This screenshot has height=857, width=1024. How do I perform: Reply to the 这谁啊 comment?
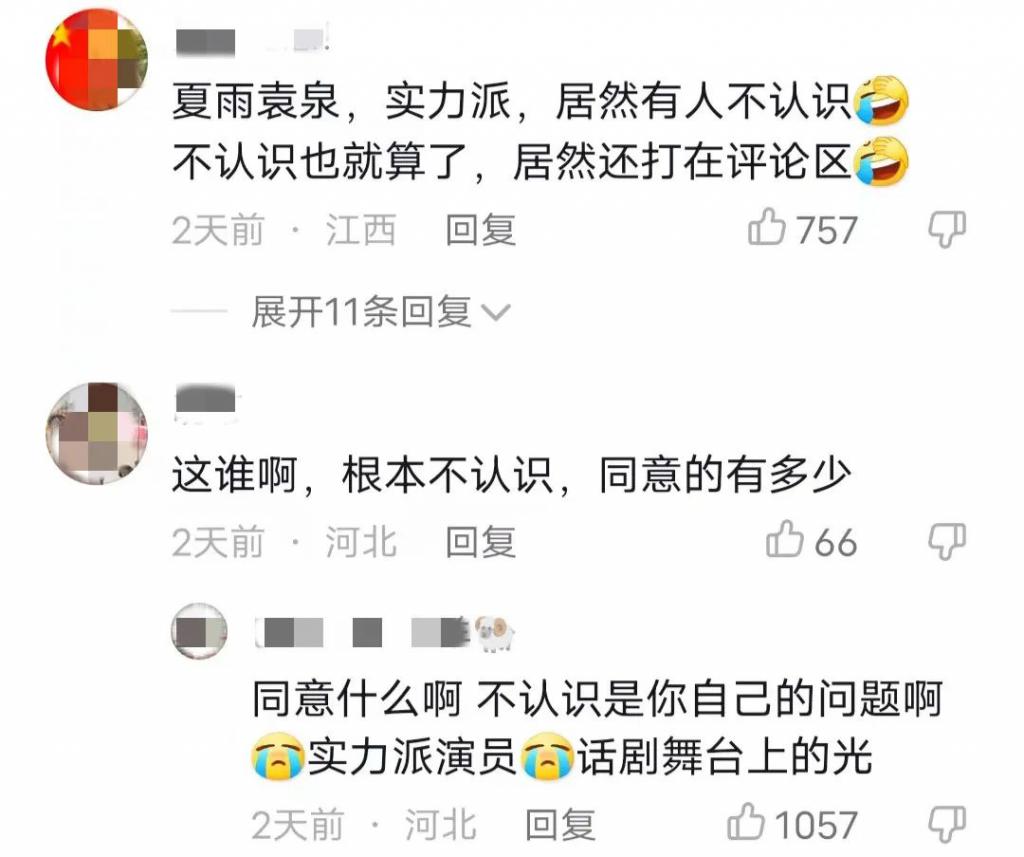click(481, 542)
